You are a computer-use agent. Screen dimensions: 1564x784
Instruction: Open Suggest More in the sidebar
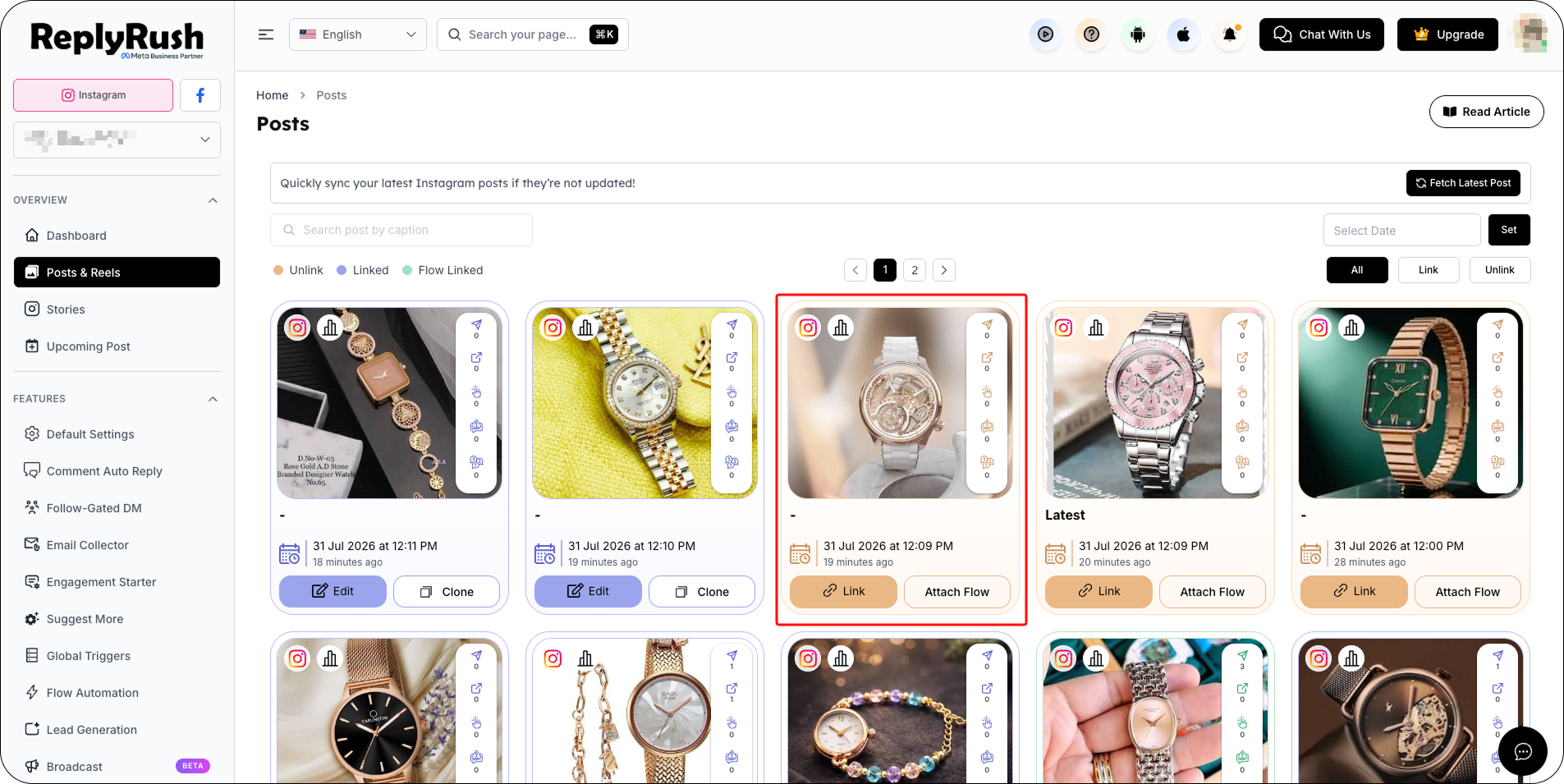click(x=117, y=619)
